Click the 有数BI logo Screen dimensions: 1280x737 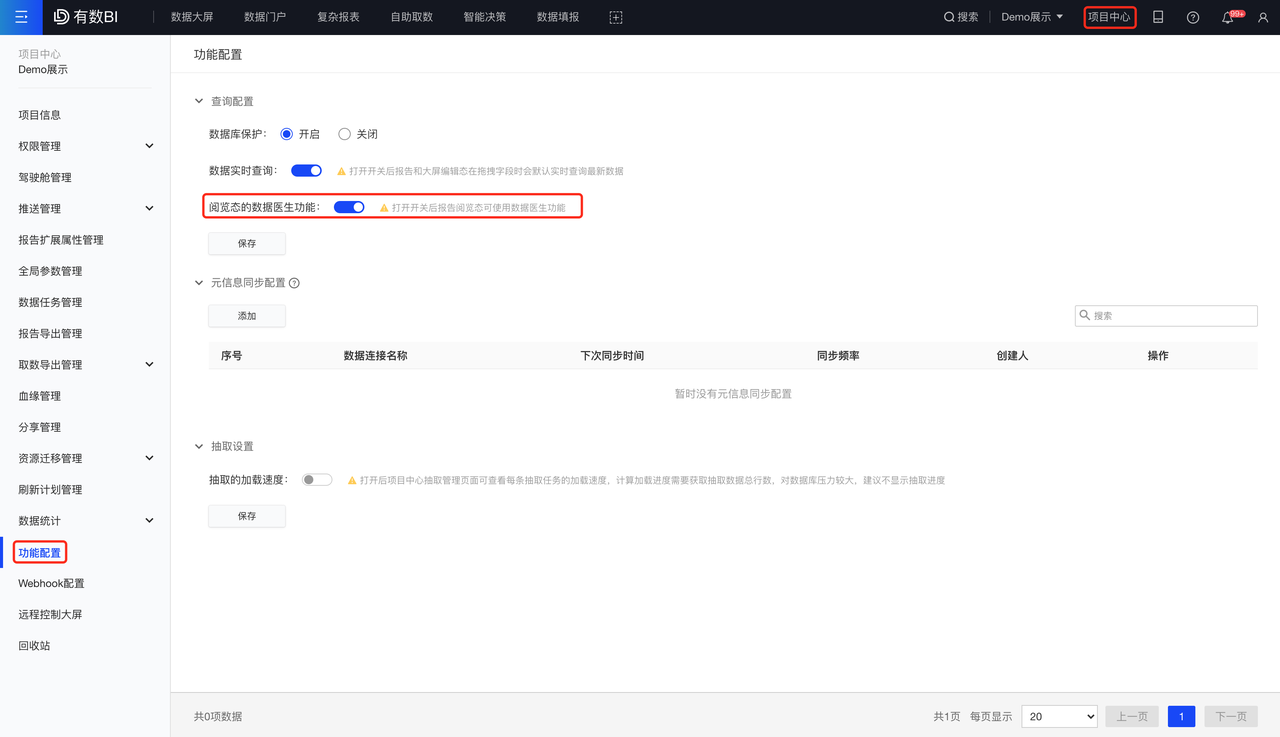86,17
